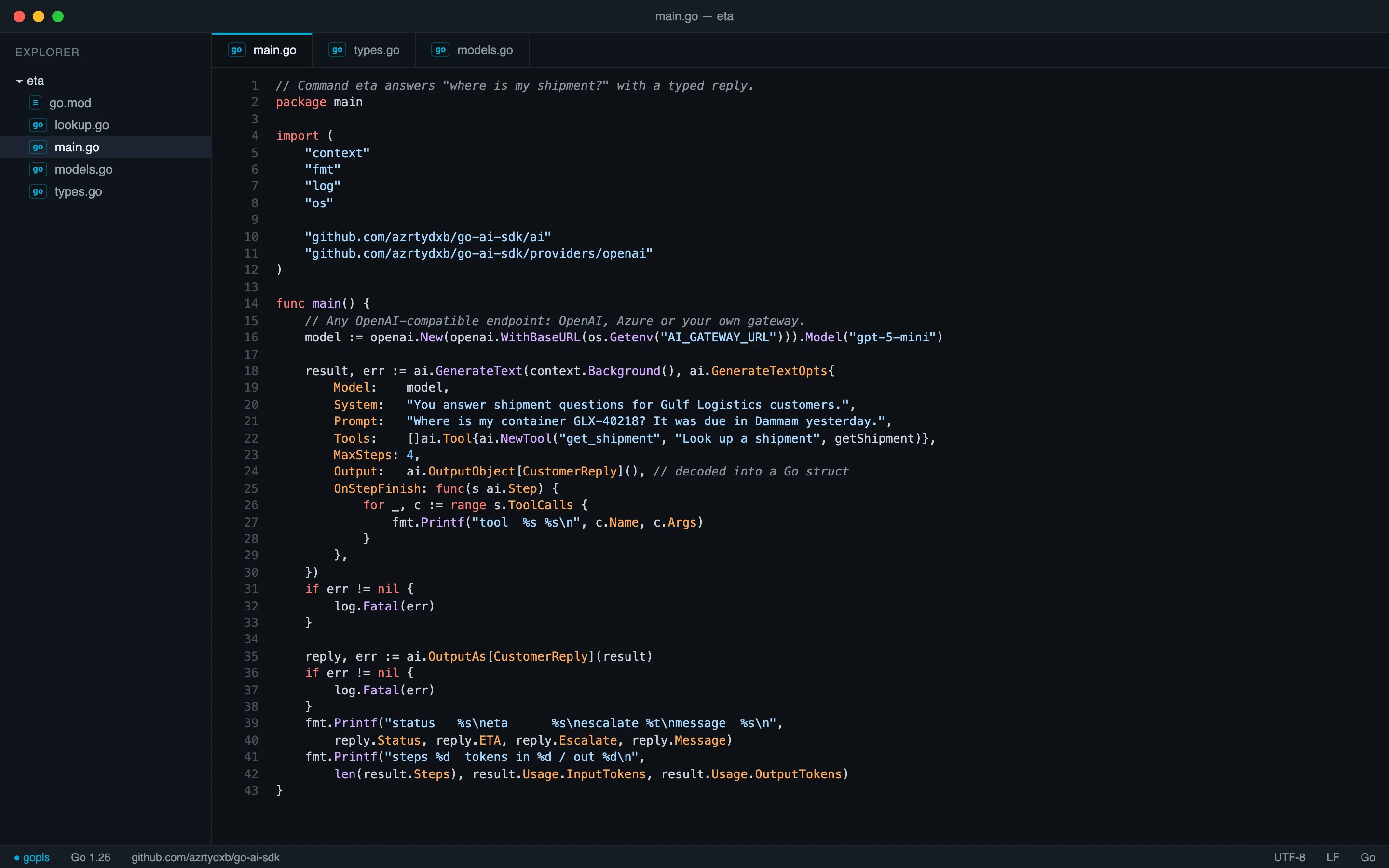Click the Go 1.26 version status item

91,858
